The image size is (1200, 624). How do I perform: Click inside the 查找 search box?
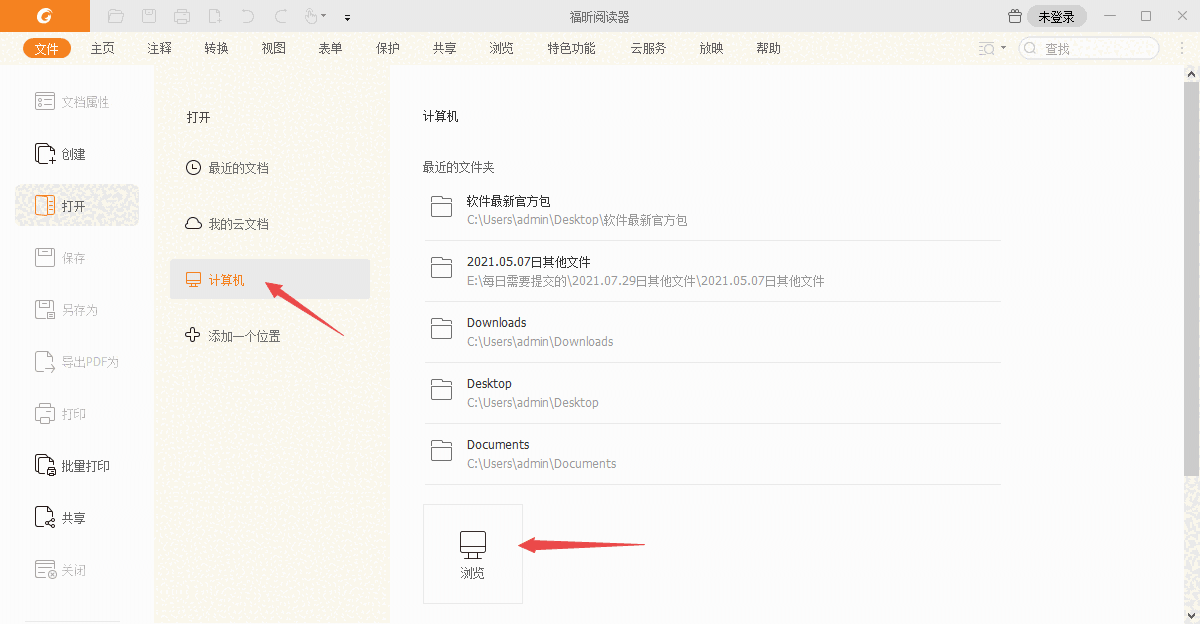1090,47
